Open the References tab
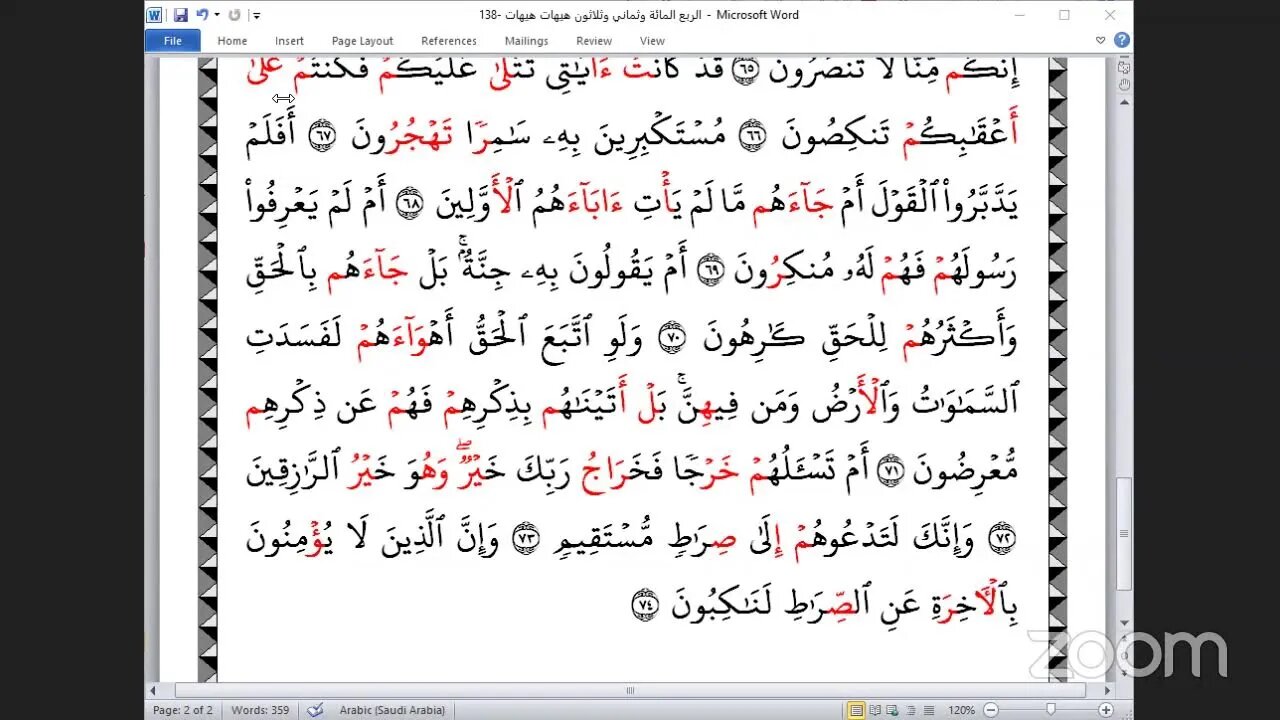Viewport: 1280px width, 720px height. click(449, 41)
